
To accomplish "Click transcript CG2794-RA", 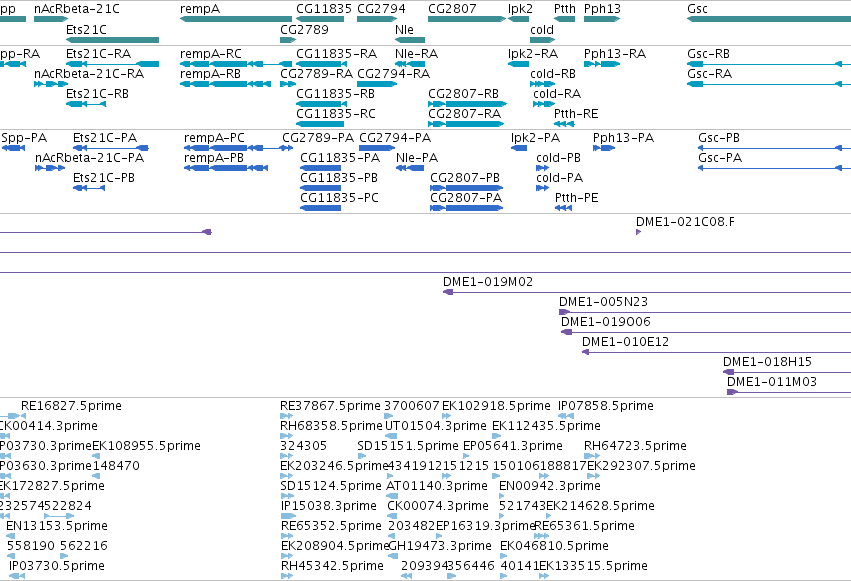I will pos(393,73).
